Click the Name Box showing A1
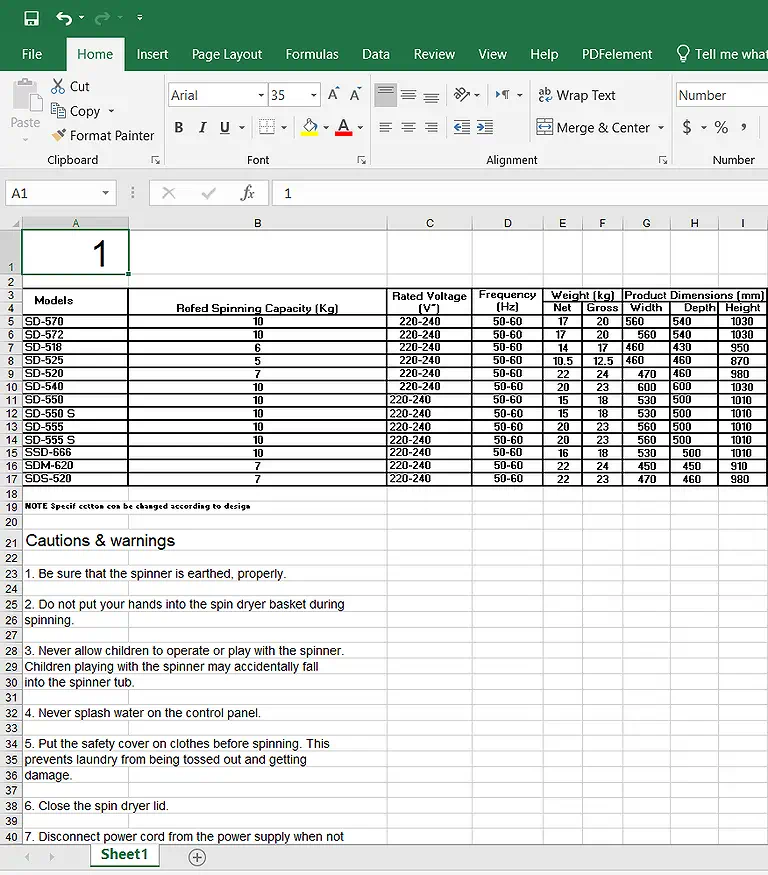Screen dimensions: 768x875 61,193
